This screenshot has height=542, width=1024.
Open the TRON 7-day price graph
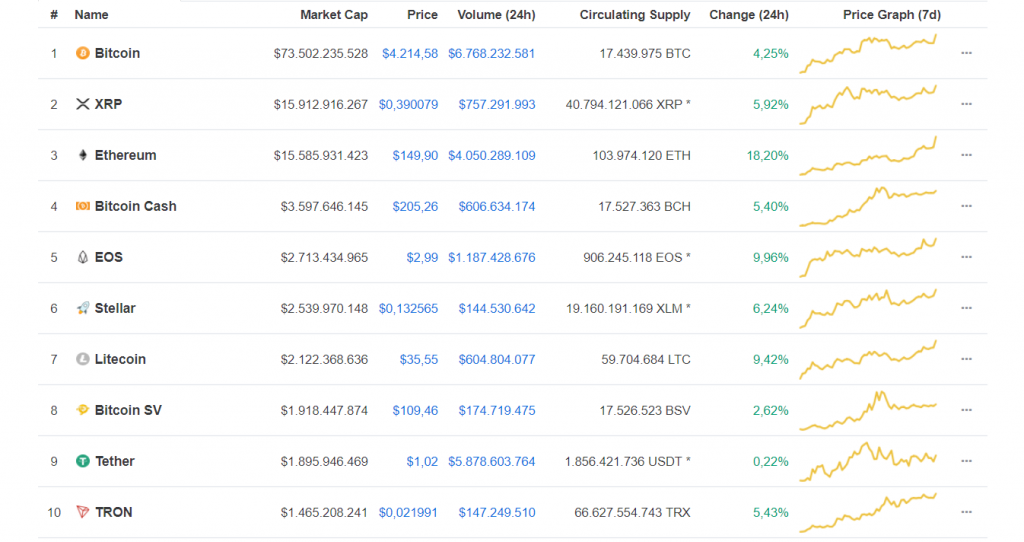pyautogui.click(x=869, y=513)
